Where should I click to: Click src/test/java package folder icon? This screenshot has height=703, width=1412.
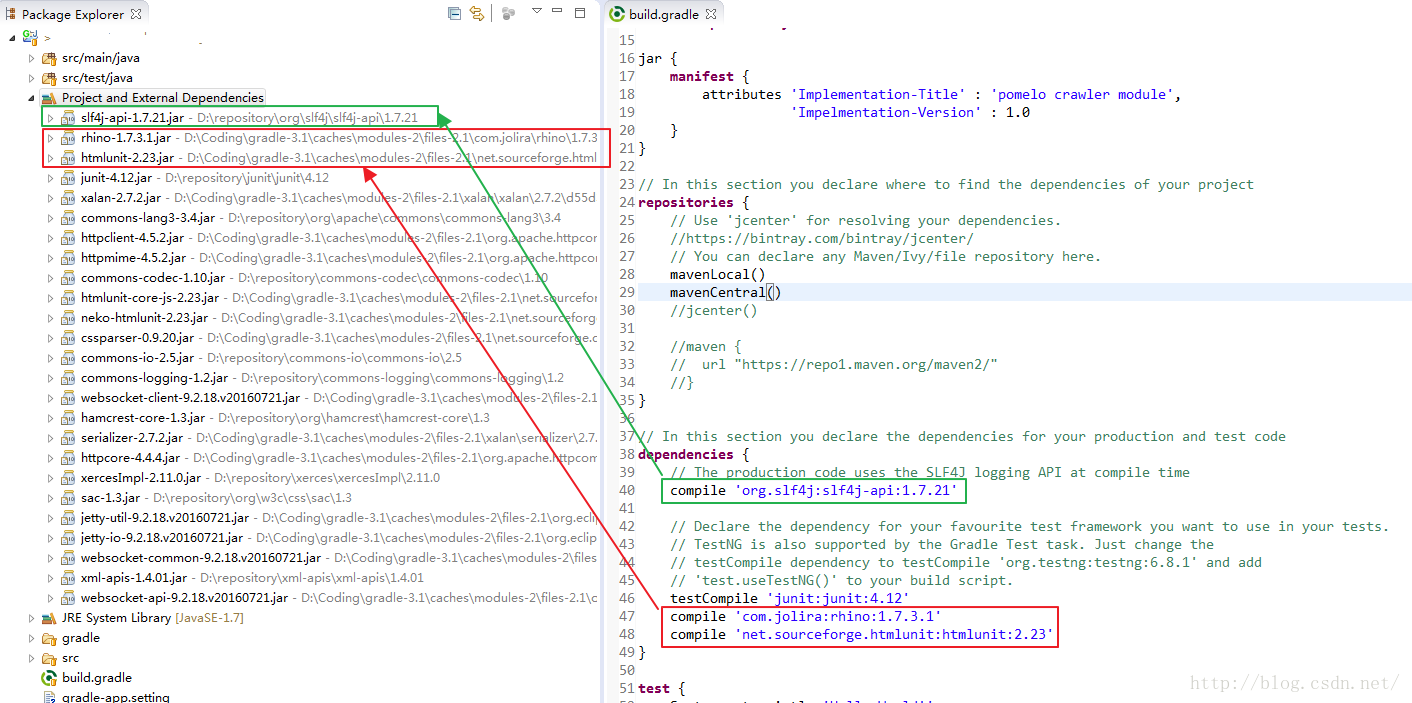click(x=49, y=78)
